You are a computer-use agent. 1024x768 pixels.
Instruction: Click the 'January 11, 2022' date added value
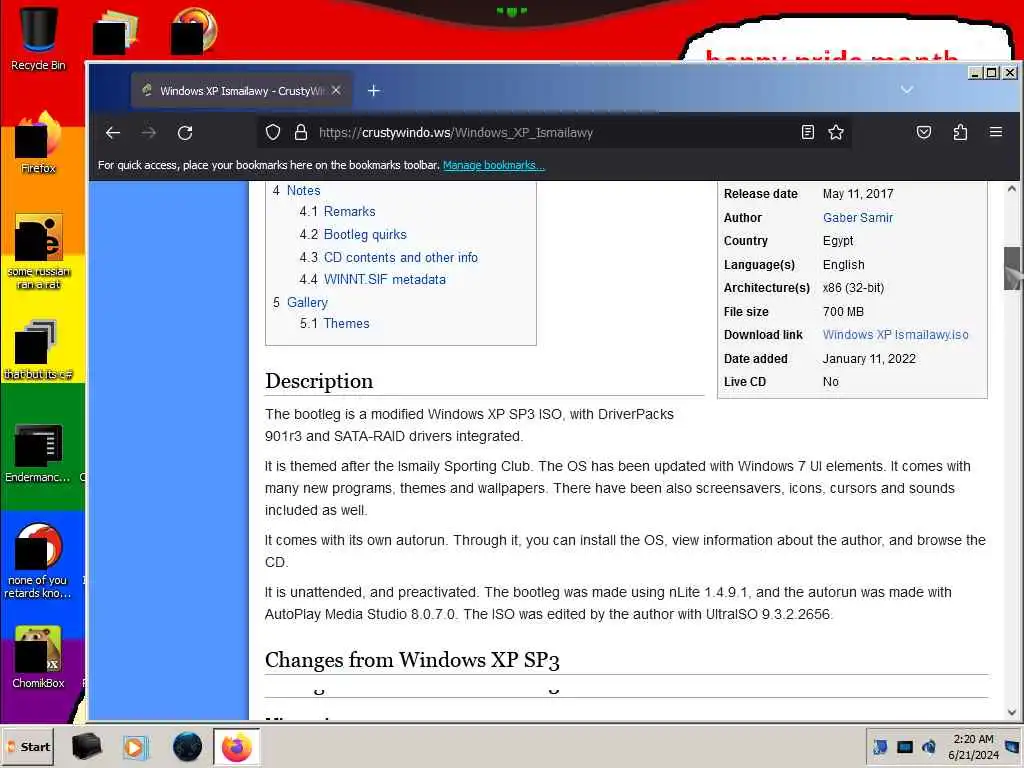pos(869,359)
